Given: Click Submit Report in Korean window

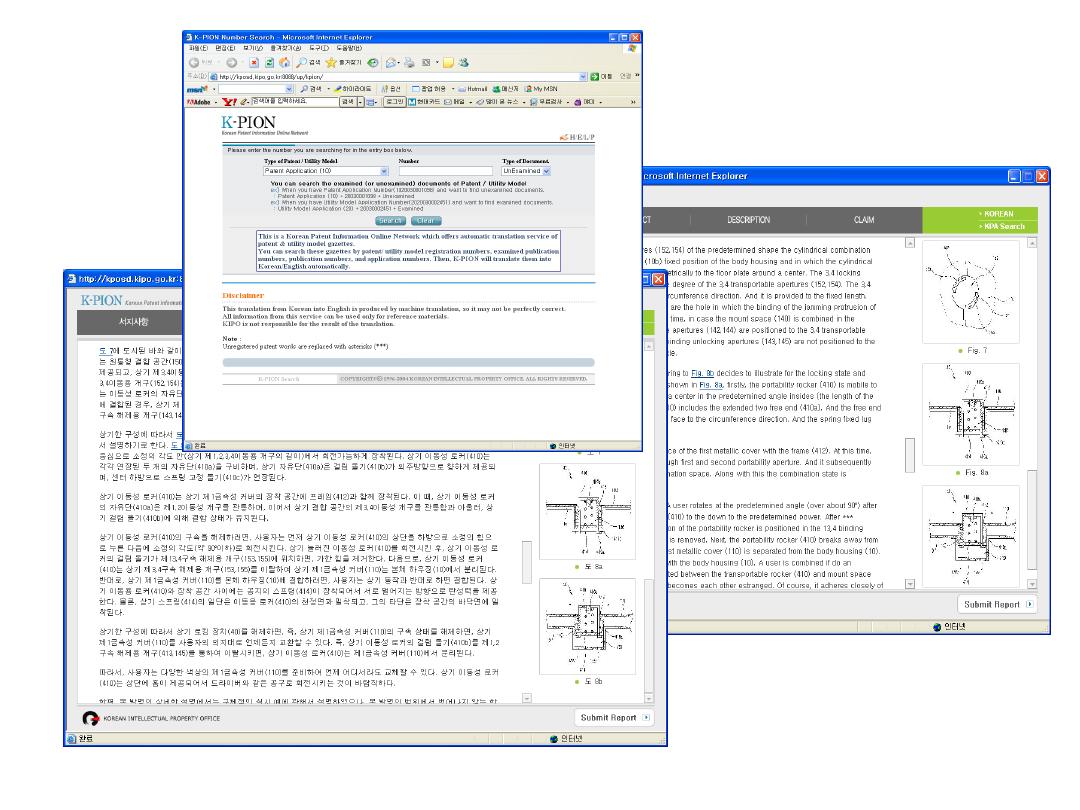Looking at the screenshot, I should (614, 718).
